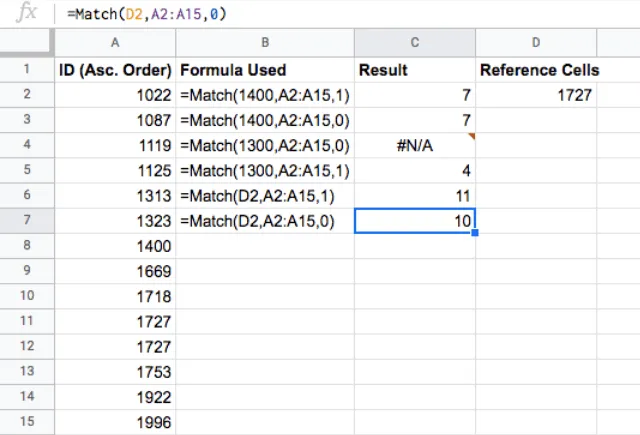Select row 7 header
The height and width of the screenshot is (435, 640).
point(27,219)
